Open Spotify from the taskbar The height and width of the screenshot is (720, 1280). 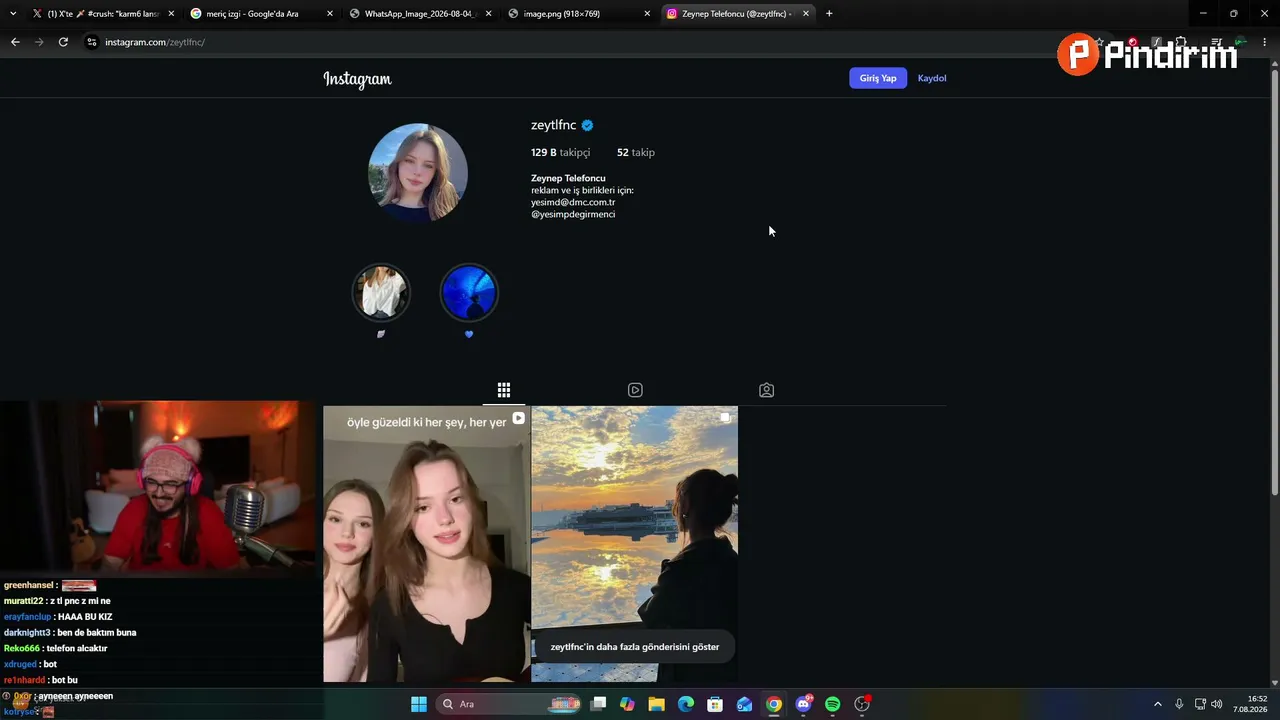click(832, 704)
